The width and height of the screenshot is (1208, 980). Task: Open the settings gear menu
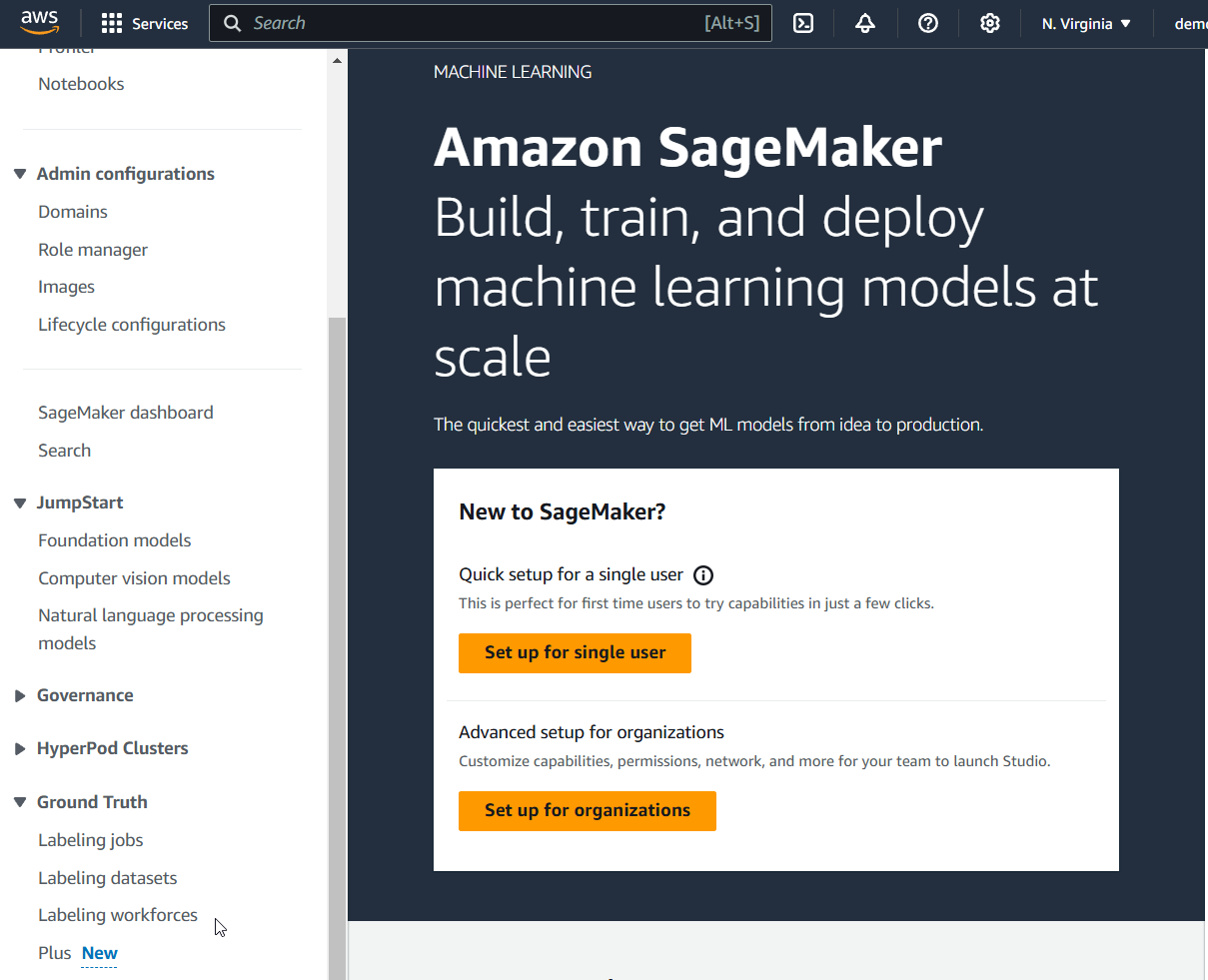pyautogui.click(x=990, y=23)
